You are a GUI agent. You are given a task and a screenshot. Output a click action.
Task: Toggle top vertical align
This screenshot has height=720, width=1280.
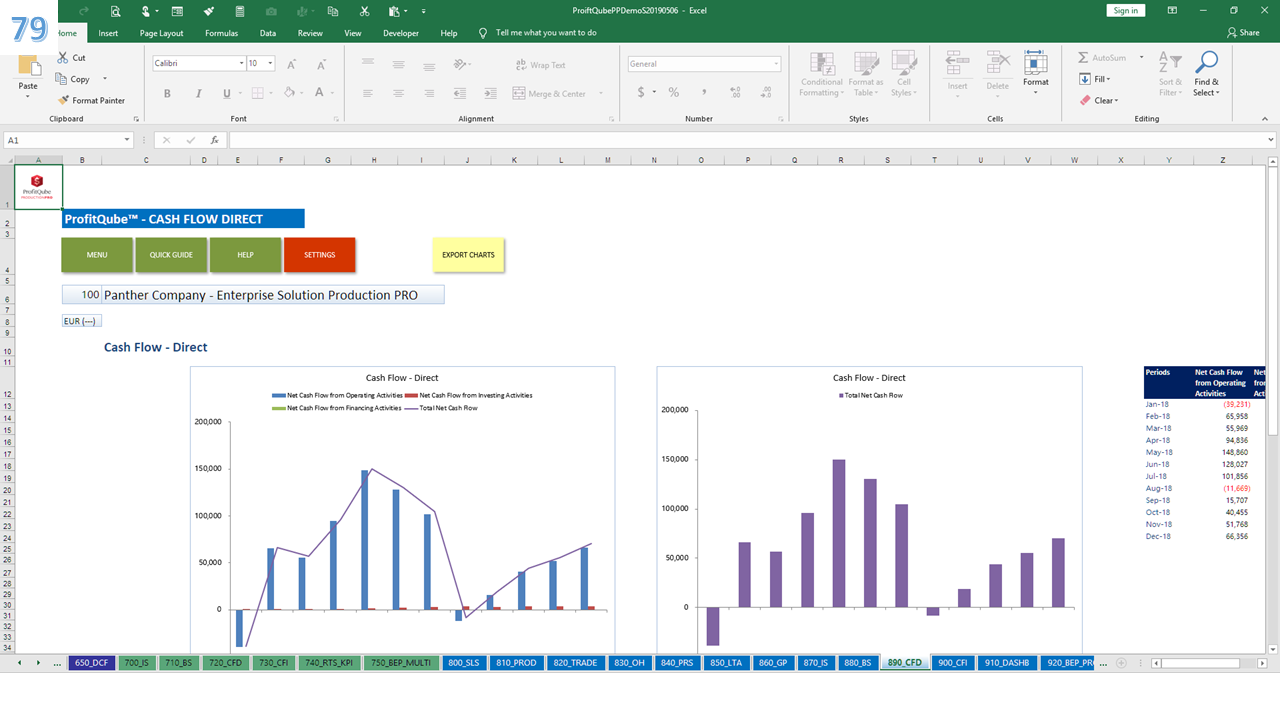[368, 65]
